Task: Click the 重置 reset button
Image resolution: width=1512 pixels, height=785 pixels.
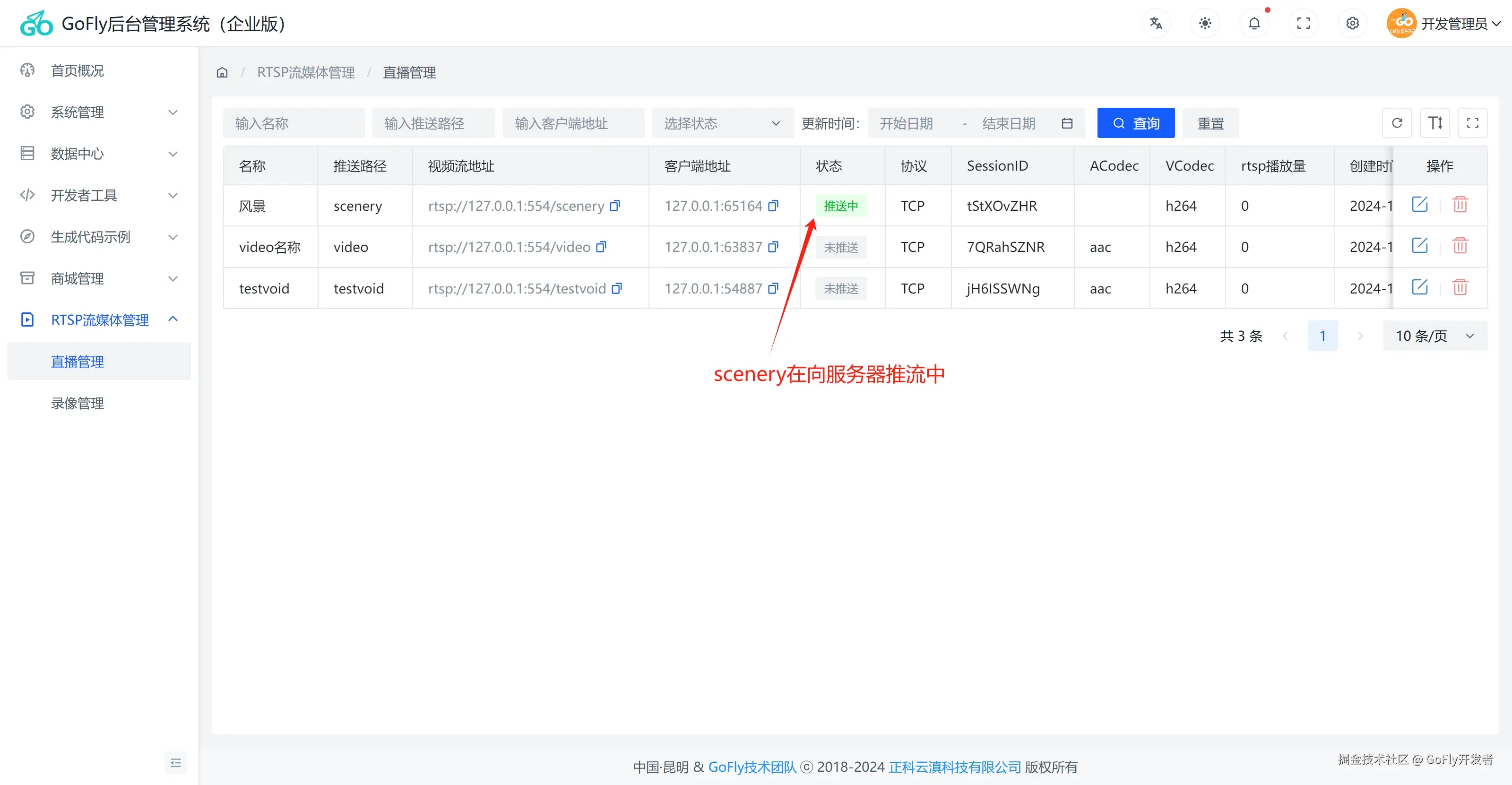Action: point(1210,123)
